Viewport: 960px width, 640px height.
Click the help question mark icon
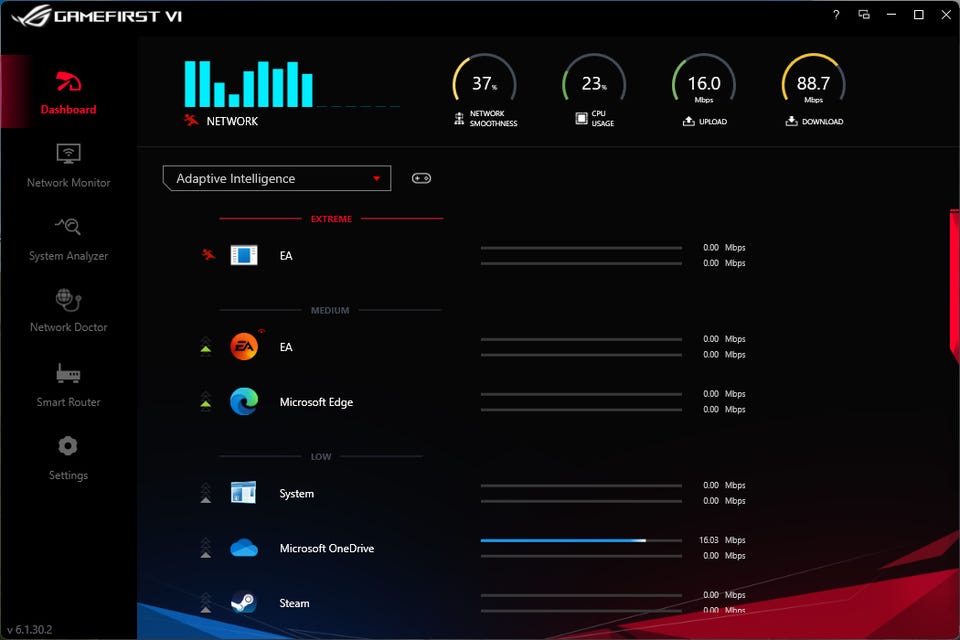tap(836, 15)
